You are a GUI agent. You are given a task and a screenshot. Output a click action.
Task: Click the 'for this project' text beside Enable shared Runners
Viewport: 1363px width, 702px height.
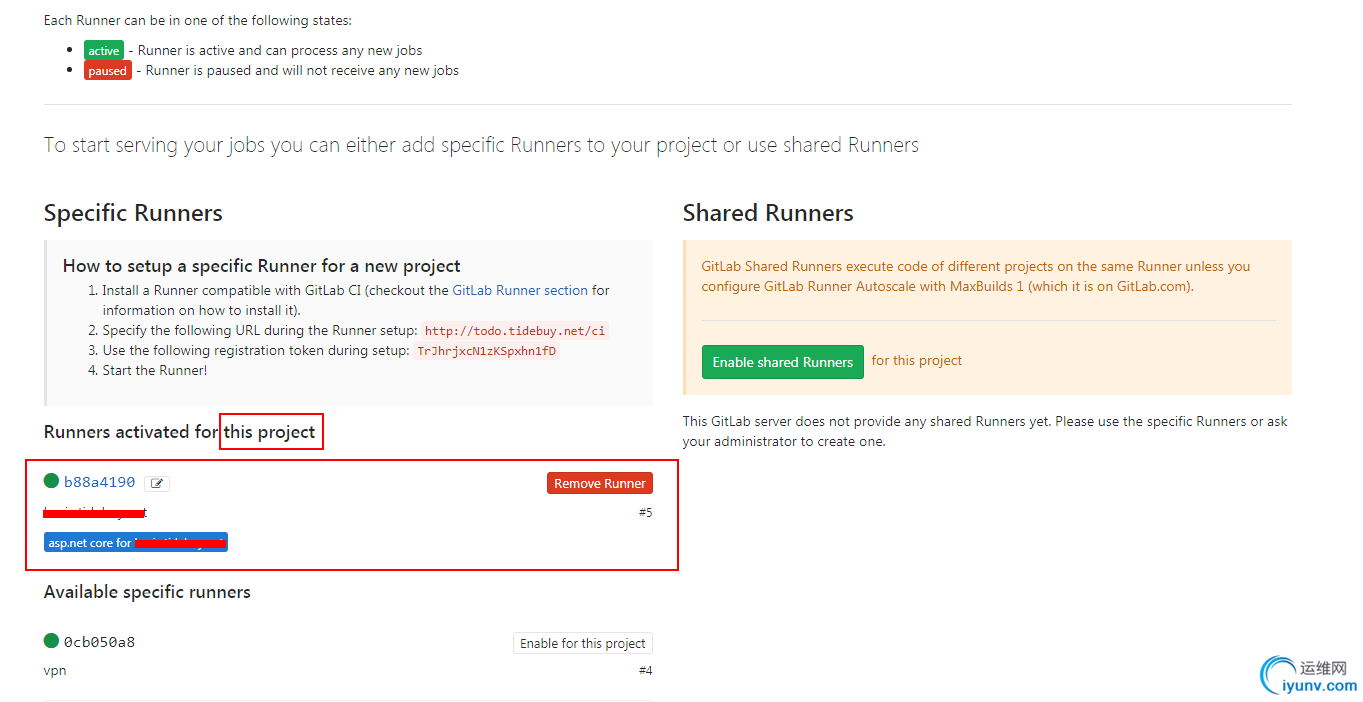(x=917, y=360)
